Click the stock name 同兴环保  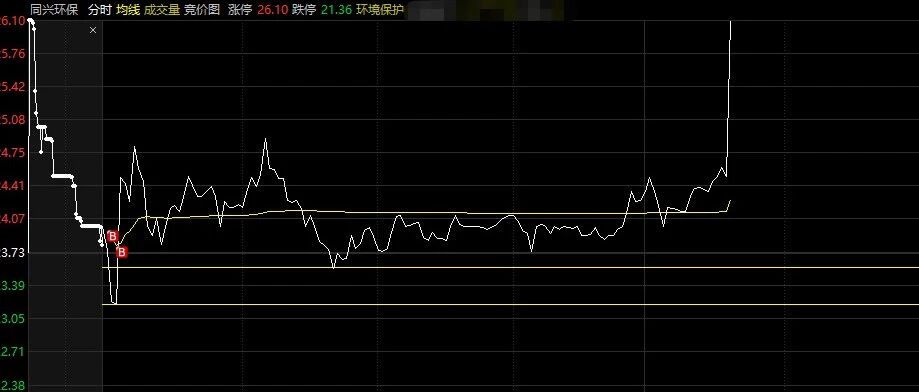pos(54,10)
